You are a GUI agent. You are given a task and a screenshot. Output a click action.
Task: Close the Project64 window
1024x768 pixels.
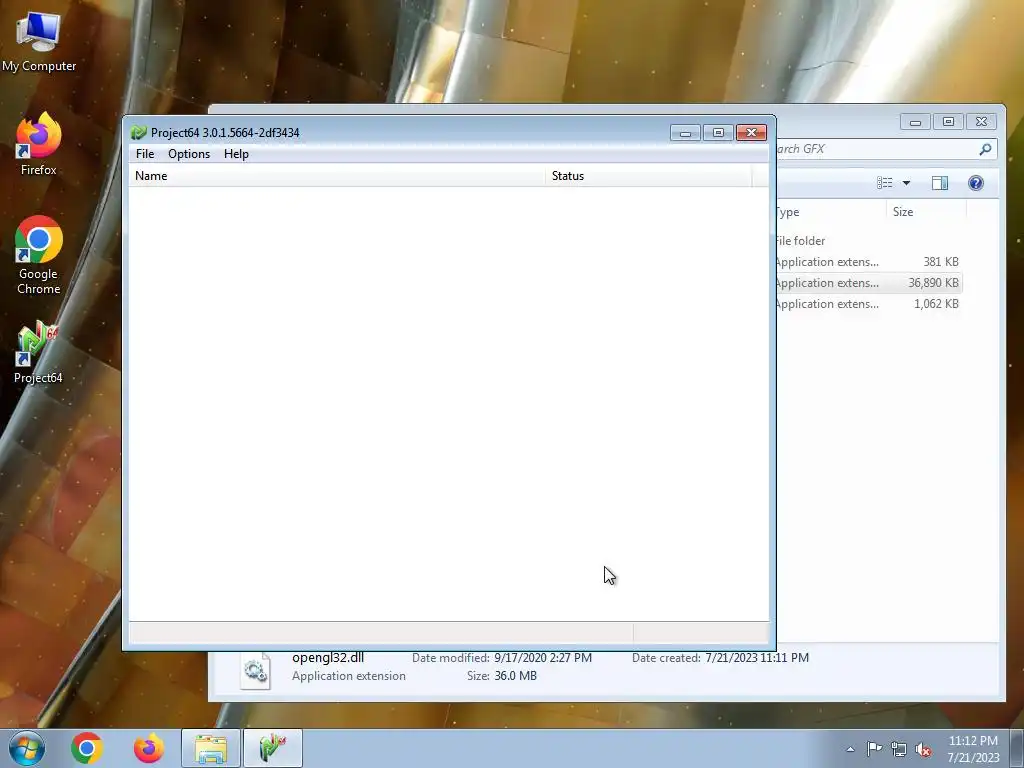tap(751, 133)
